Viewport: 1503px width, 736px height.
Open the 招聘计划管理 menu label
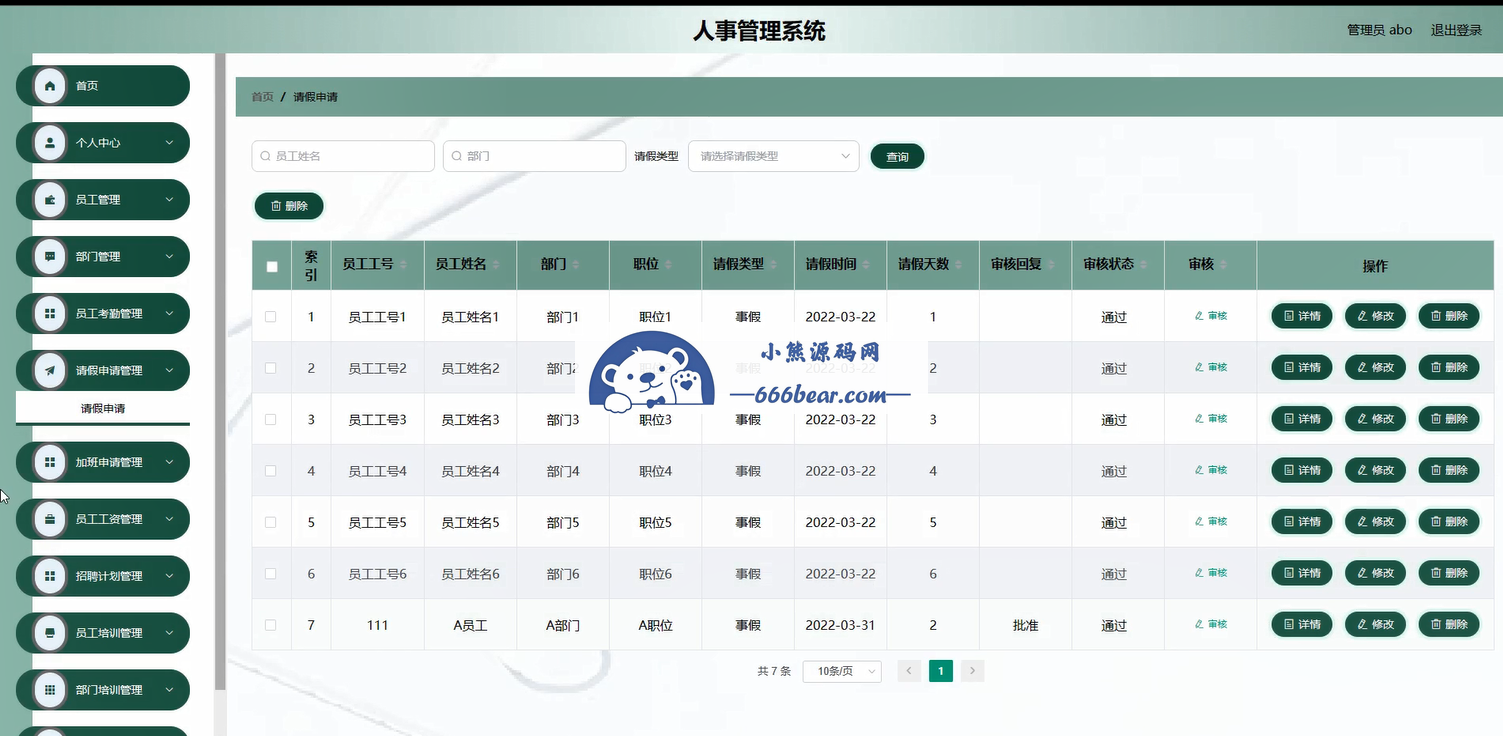[109, 577]
